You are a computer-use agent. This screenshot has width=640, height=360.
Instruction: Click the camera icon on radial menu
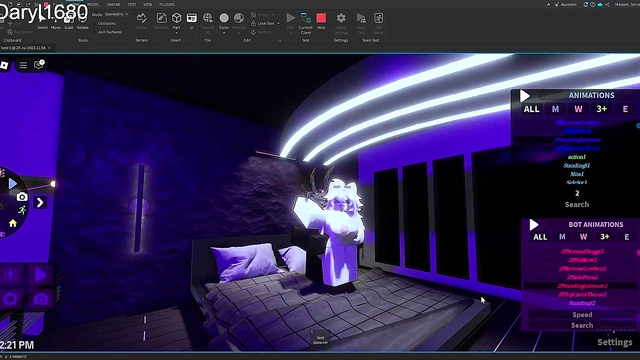pos(22,197)
